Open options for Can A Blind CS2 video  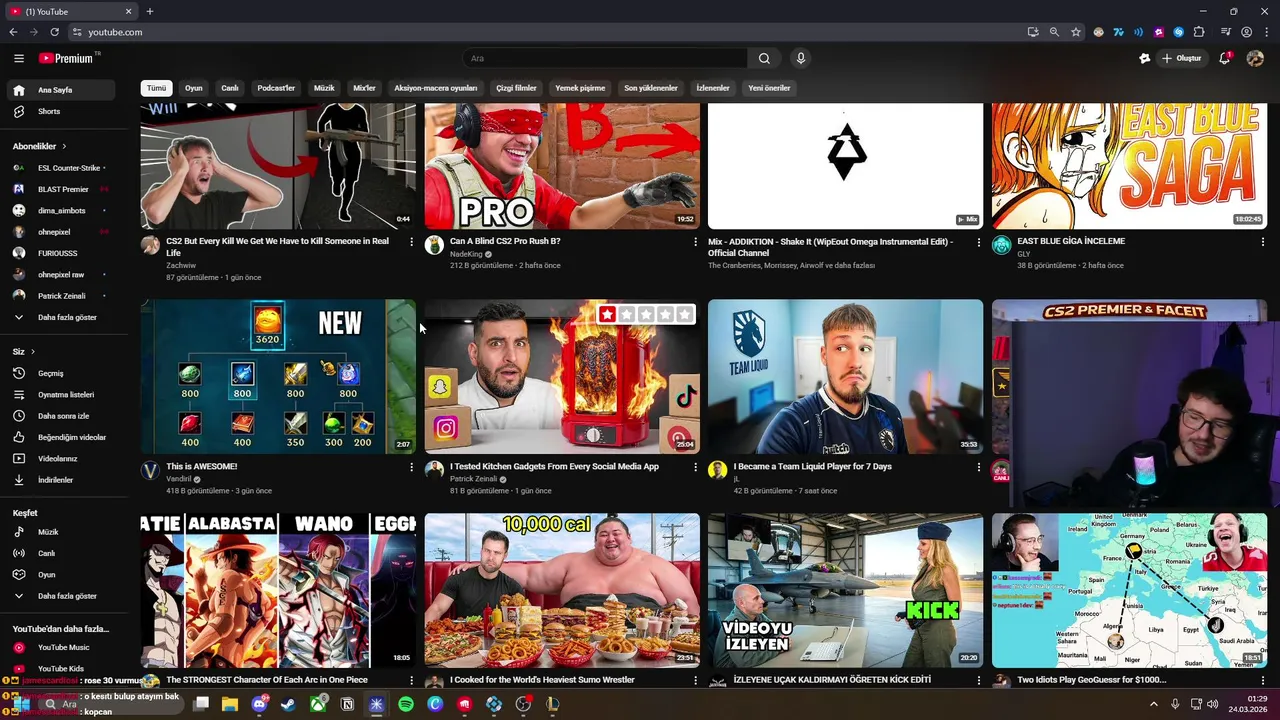pyautogui.click(x=695, y=242)
